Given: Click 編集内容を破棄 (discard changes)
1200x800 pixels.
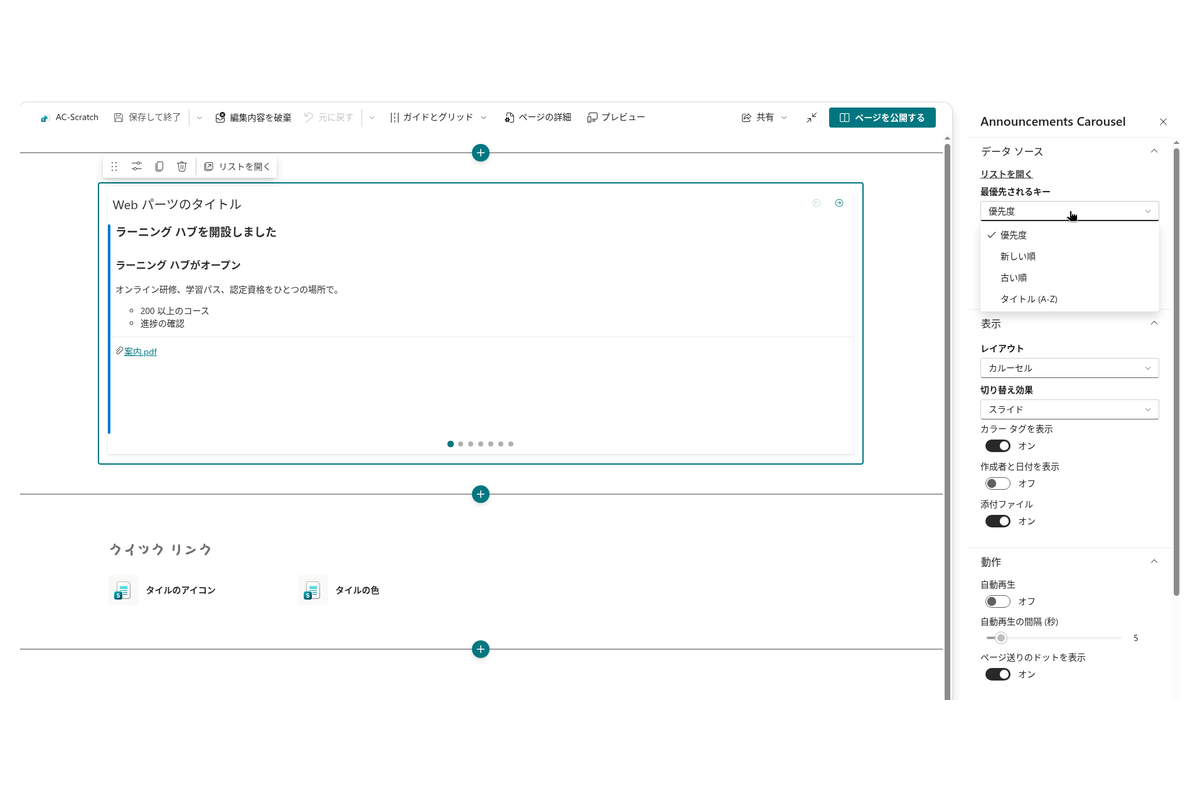Looking at the screenshot, I should pyautogui.click(x=254, y=117).
